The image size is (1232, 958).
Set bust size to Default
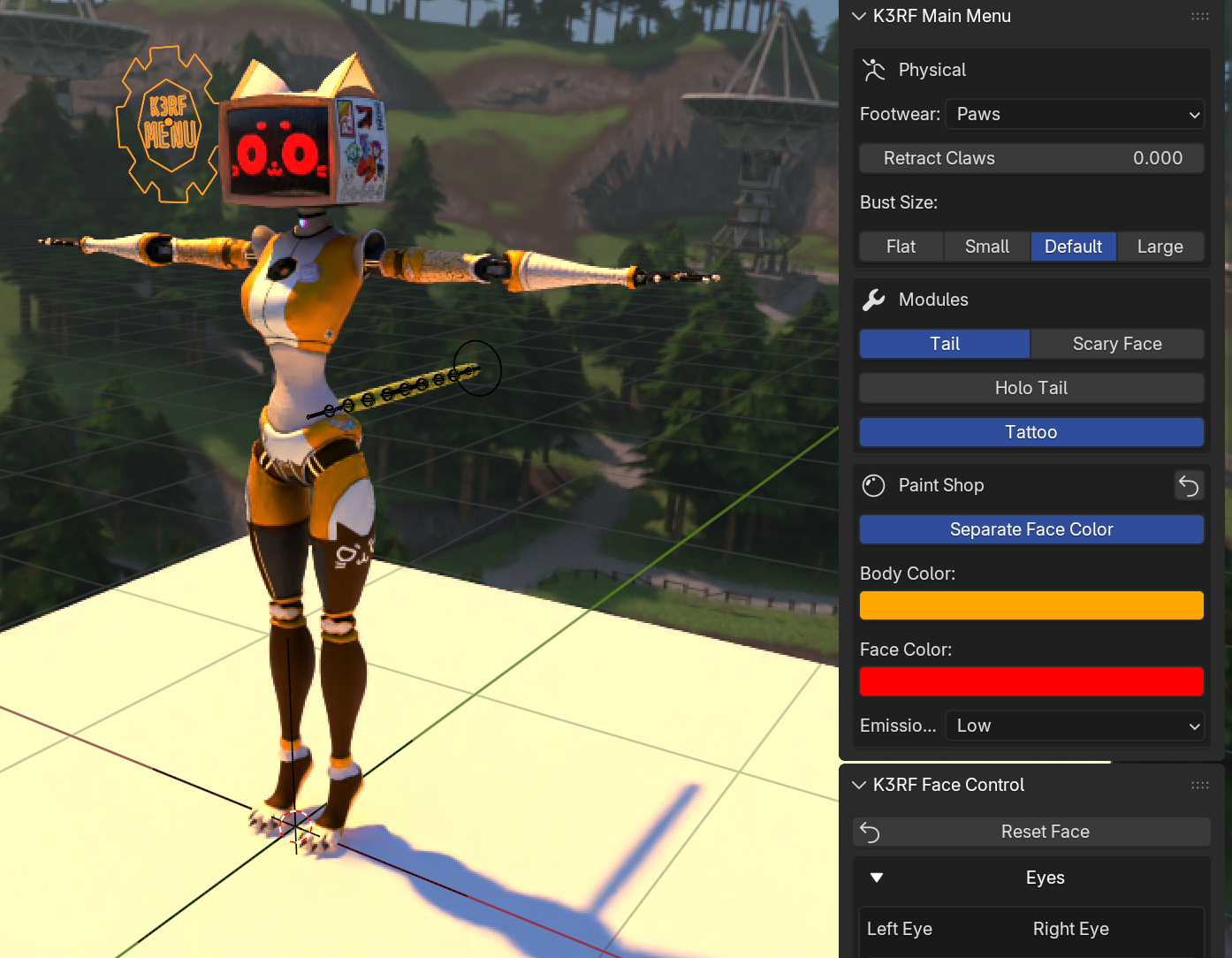(1074, 247)
